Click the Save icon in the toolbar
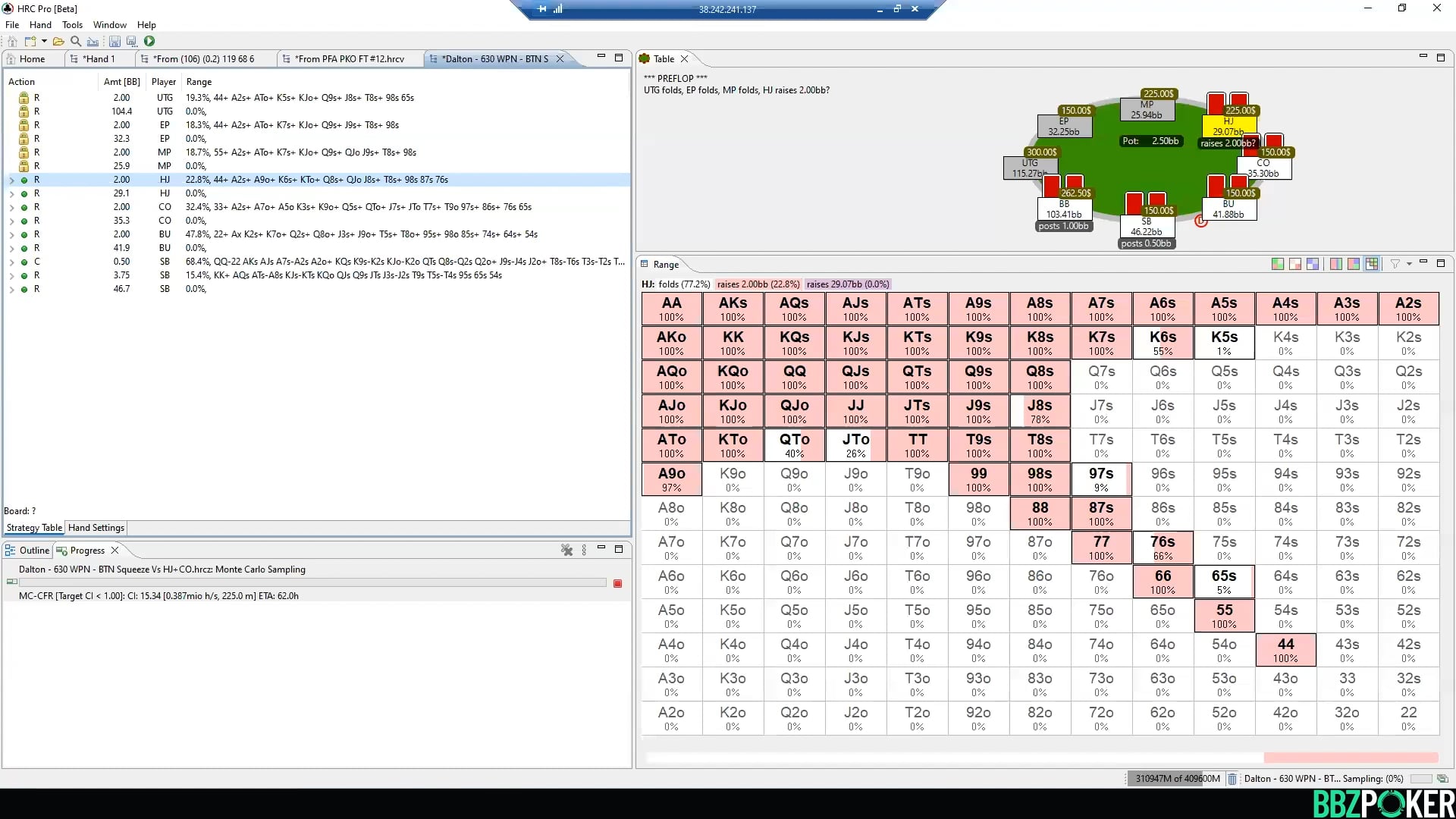 (x=115, y=42)
